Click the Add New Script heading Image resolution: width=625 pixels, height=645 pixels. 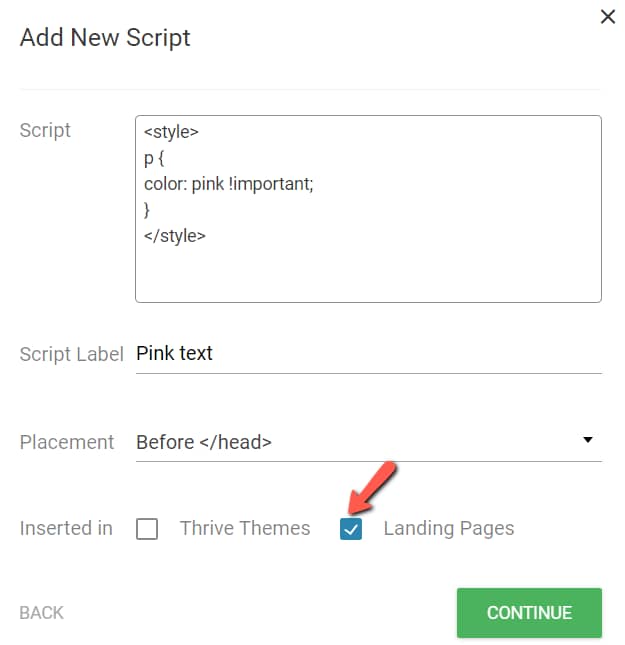[x=105, y=38]
